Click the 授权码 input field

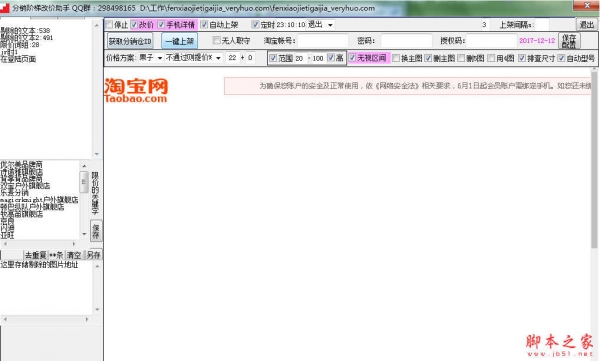(492, 41)
